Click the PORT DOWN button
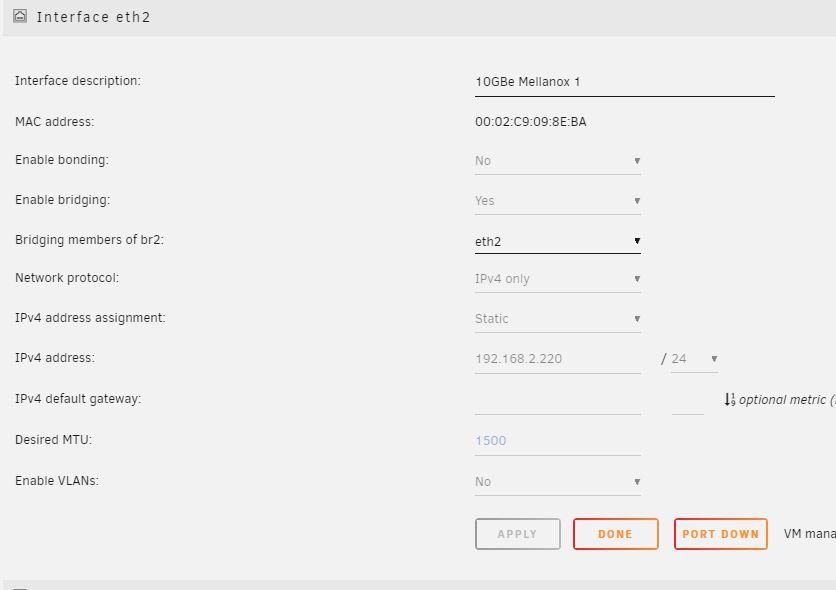The height and width of the screenshot is (590, 836). (x=720, y=534)
